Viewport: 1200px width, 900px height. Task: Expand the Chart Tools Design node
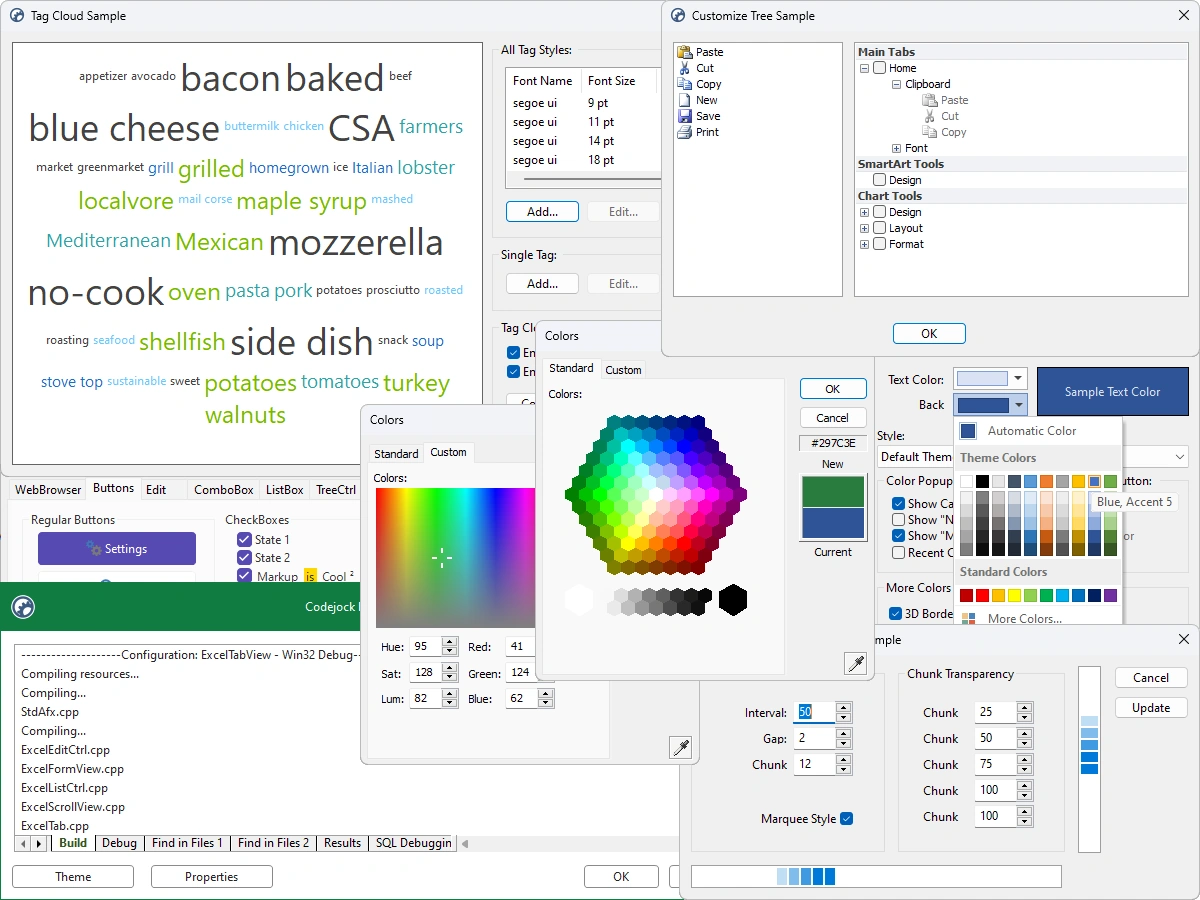pyautogui.click(x=864, y=212)
